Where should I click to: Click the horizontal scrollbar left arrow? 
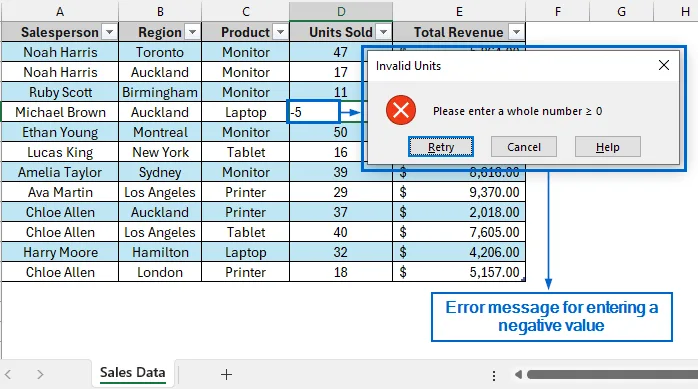point(518,375)
